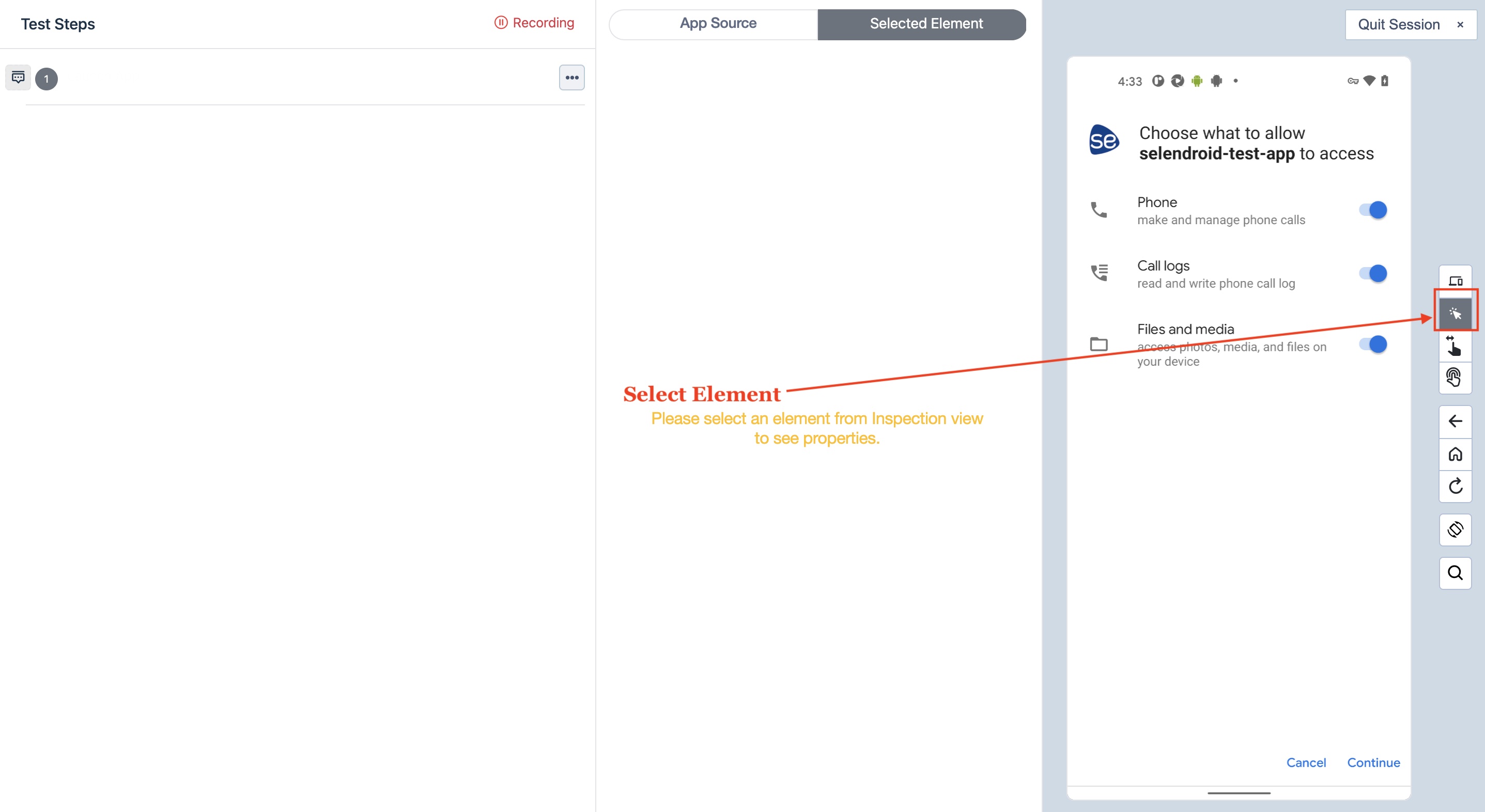Pause recording via the Recording button
This screenshot has width=1485, height=812.
pyautogui.click(x=534, y=23)
